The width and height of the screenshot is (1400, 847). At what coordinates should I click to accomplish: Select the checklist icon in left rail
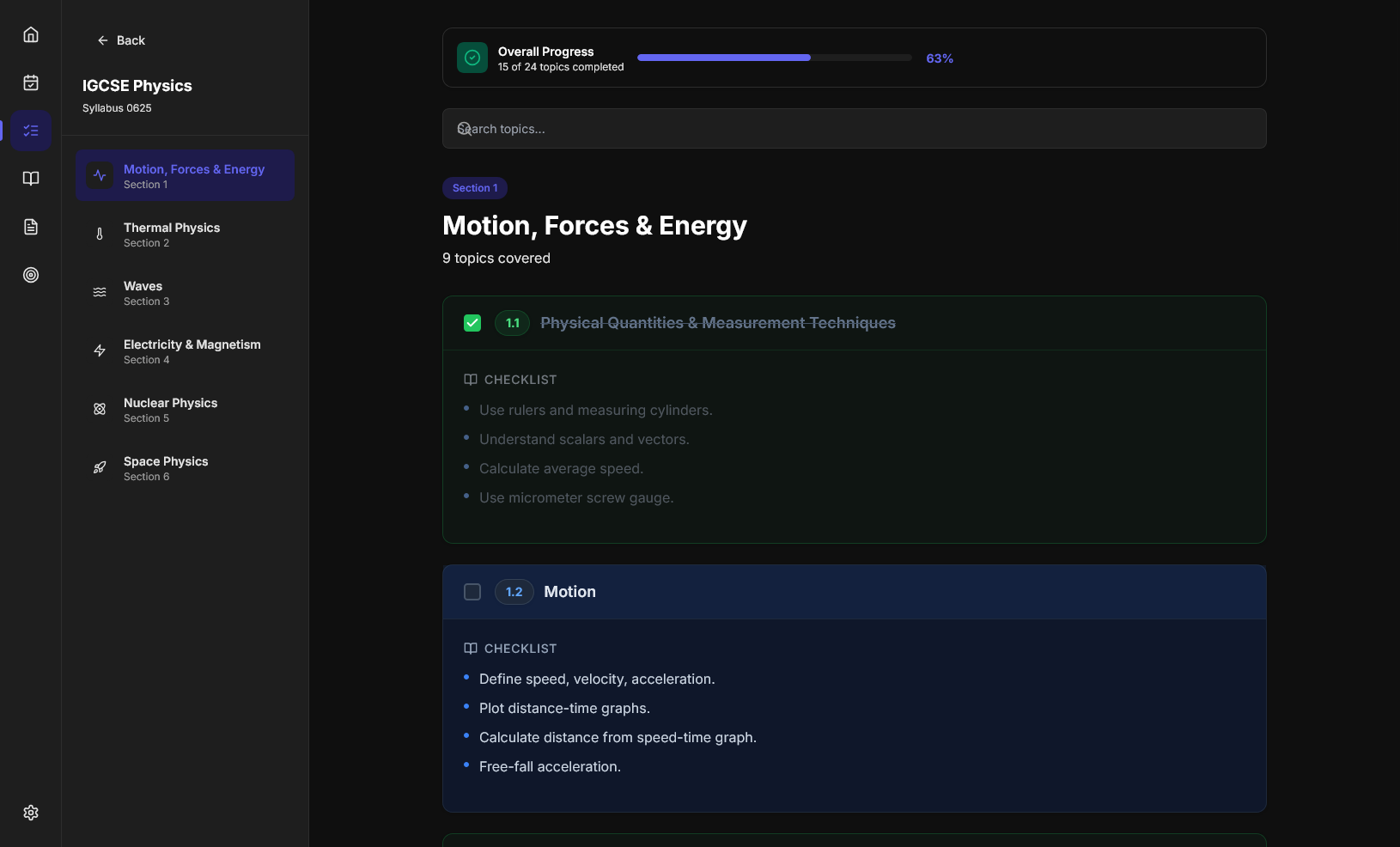31,131
